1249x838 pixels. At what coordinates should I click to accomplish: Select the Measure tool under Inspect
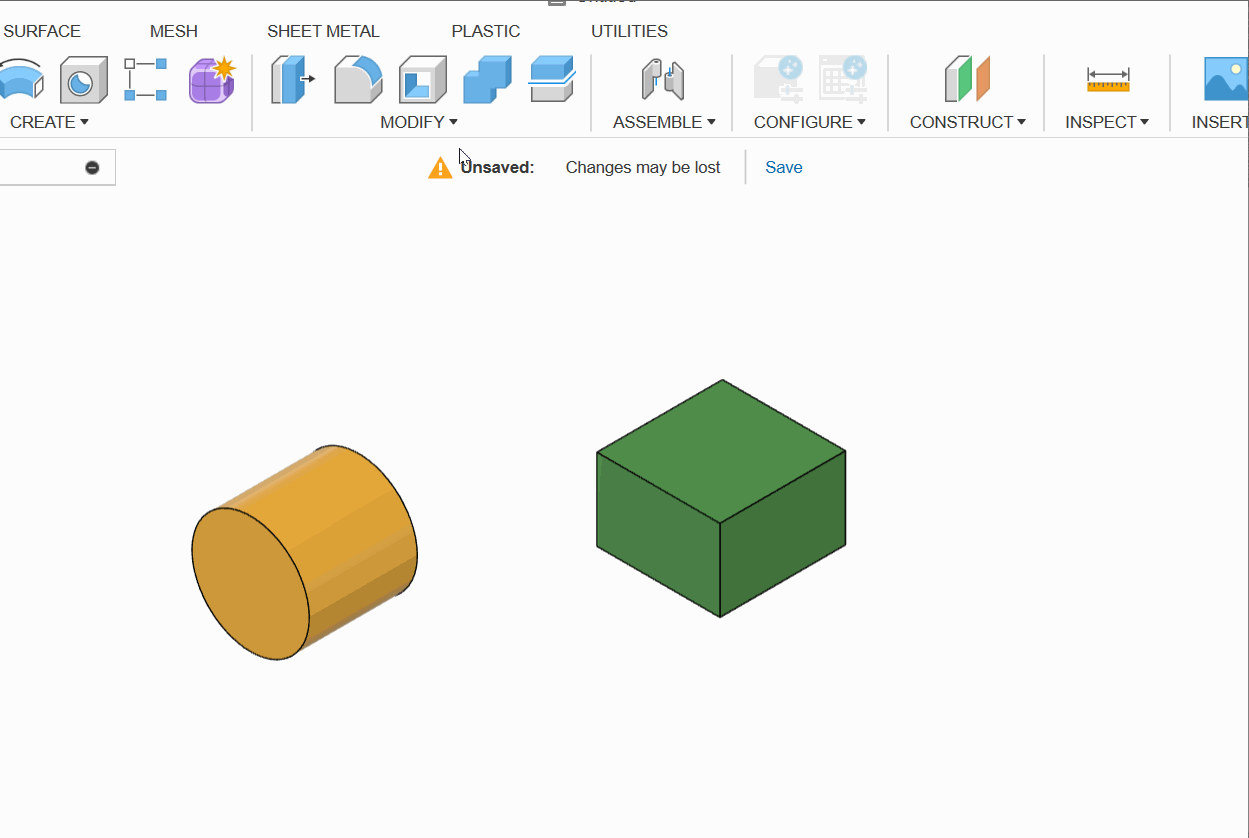1107,80
